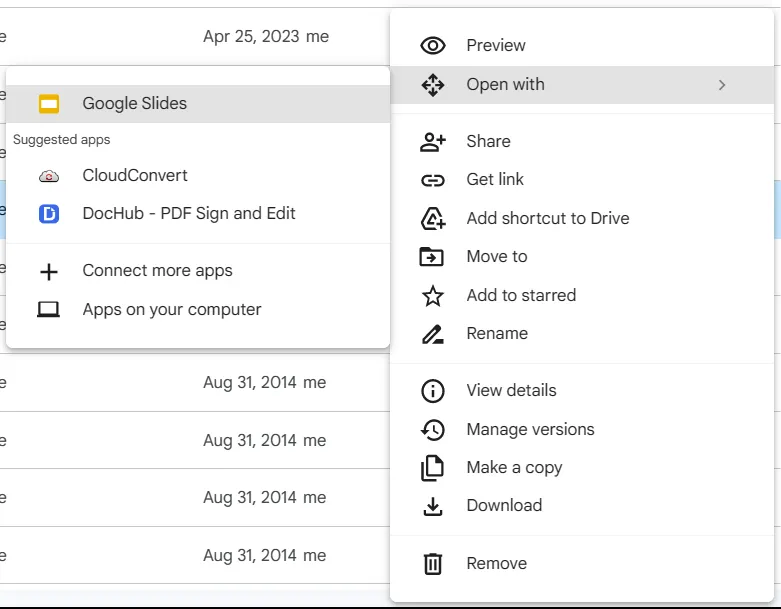781x609 pixels.
Task: Click the Add shortcut to Drive icon
Action: 432,218
